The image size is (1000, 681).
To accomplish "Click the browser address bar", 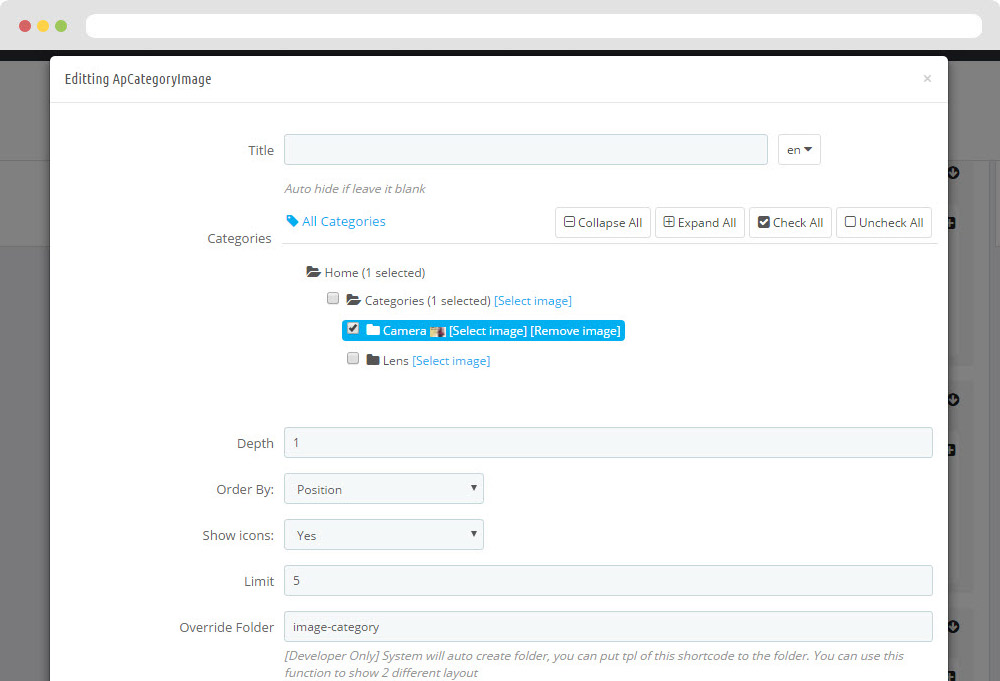I will [x=533, y=26].
